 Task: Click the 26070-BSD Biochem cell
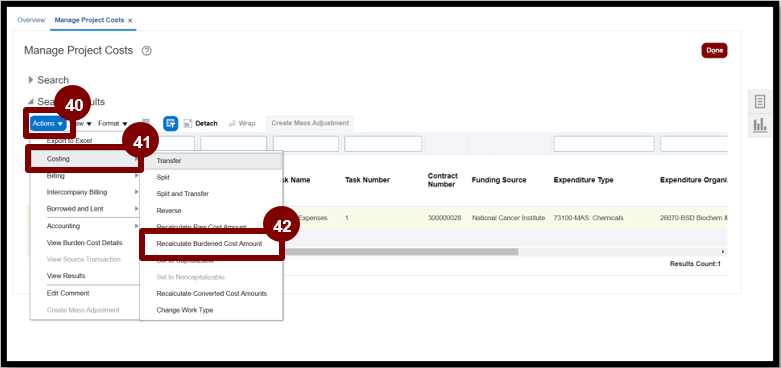pos(693,218)
